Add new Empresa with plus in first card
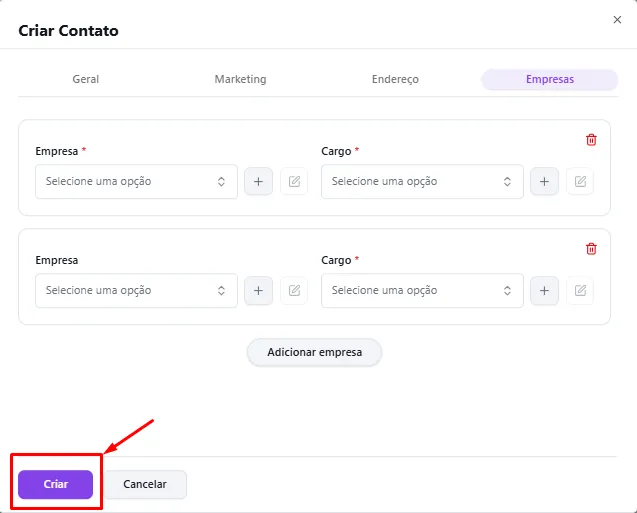637x513 pixels. pos(258,182)
